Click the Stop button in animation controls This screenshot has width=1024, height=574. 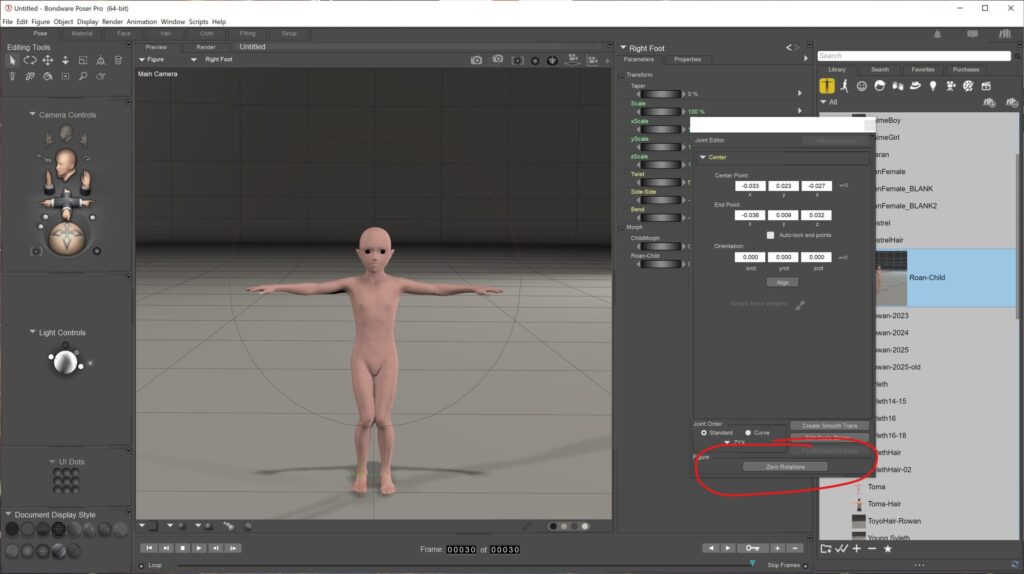[x=183, y=549]
